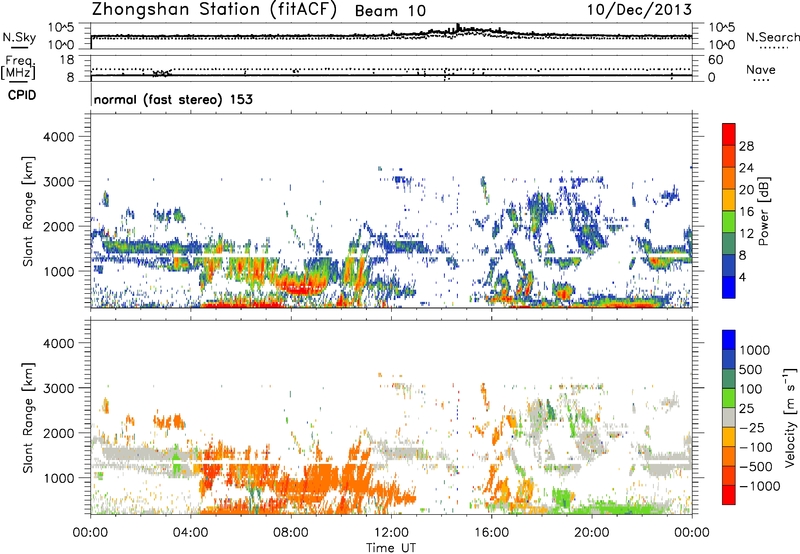800x554 pixels.
Task: Click the '-1000' Velocity colorbar value
Action: point(761,486)
